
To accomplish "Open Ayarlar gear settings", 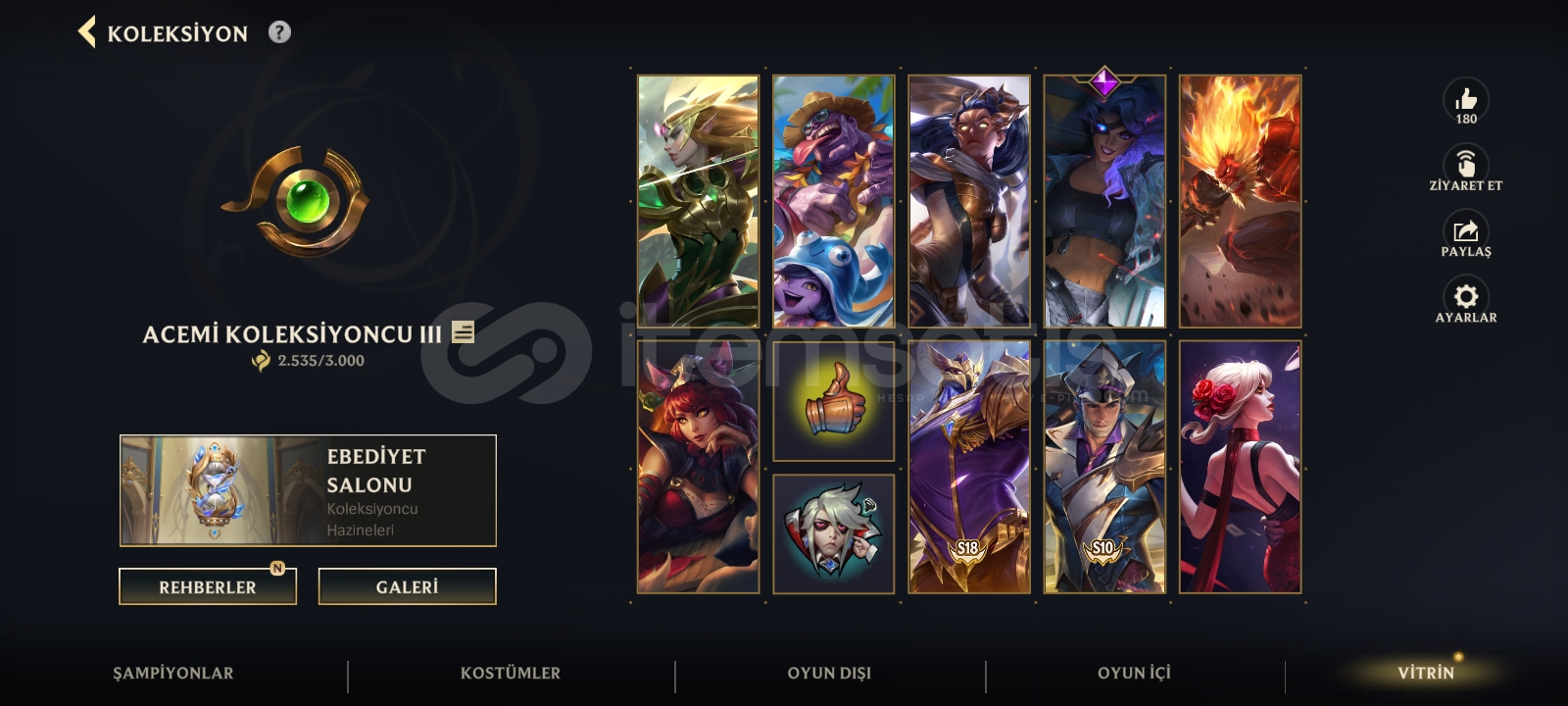I will click(1466, 297).
